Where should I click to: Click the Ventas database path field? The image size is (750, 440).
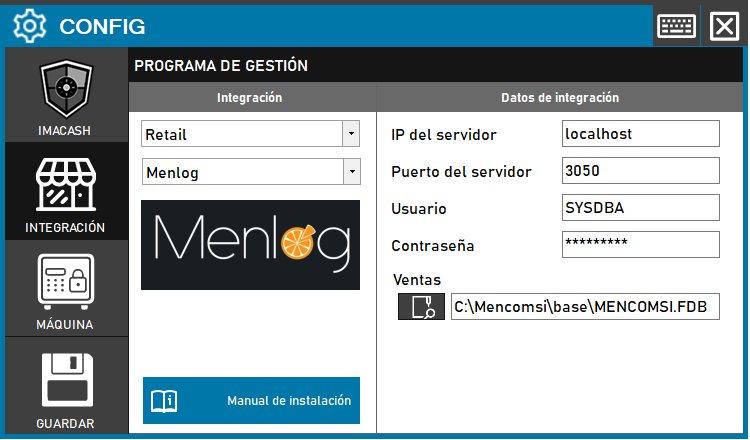(584, 307)
